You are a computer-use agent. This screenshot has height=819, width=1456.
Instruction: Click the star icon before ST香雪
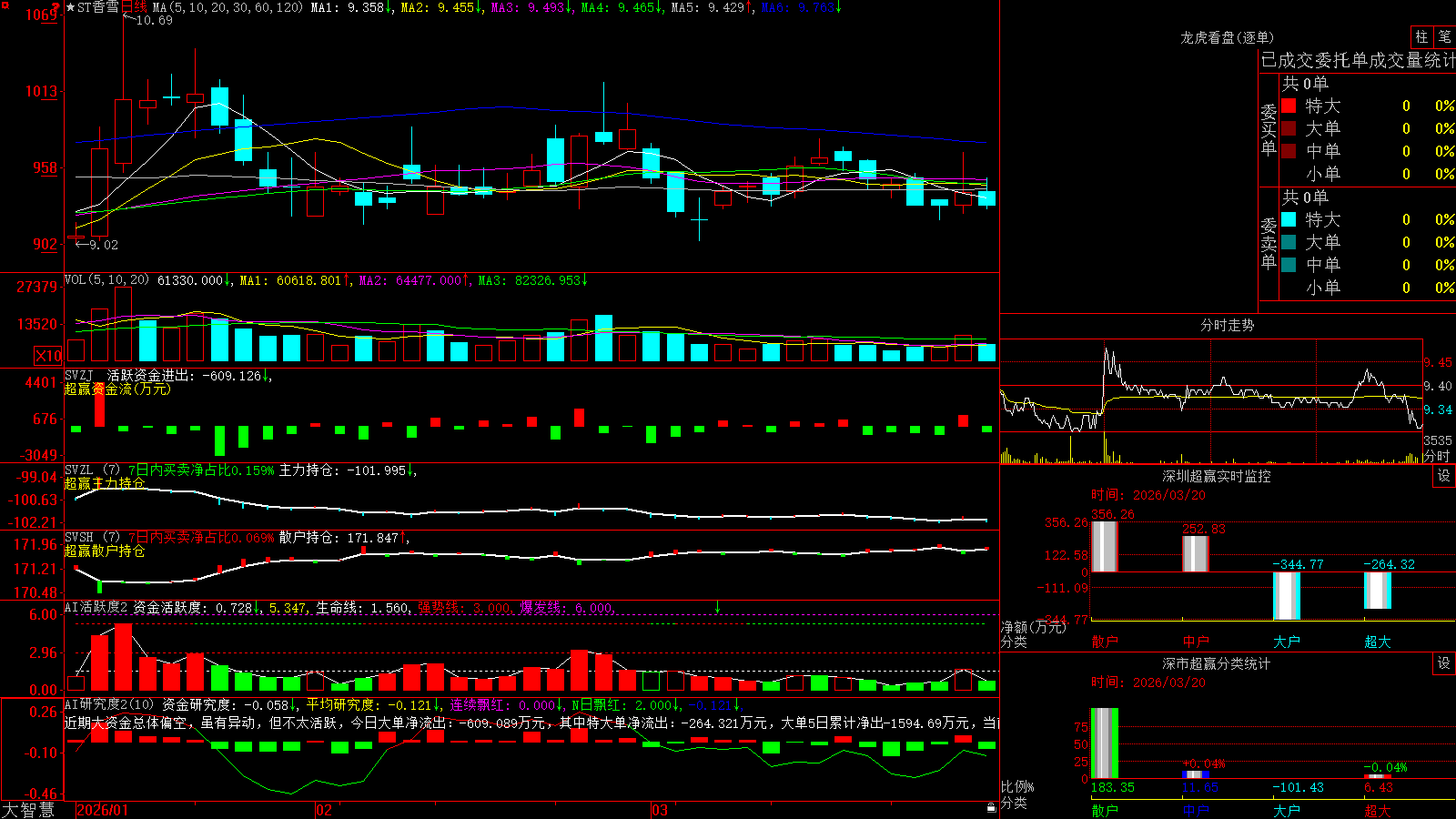[70, 7]
